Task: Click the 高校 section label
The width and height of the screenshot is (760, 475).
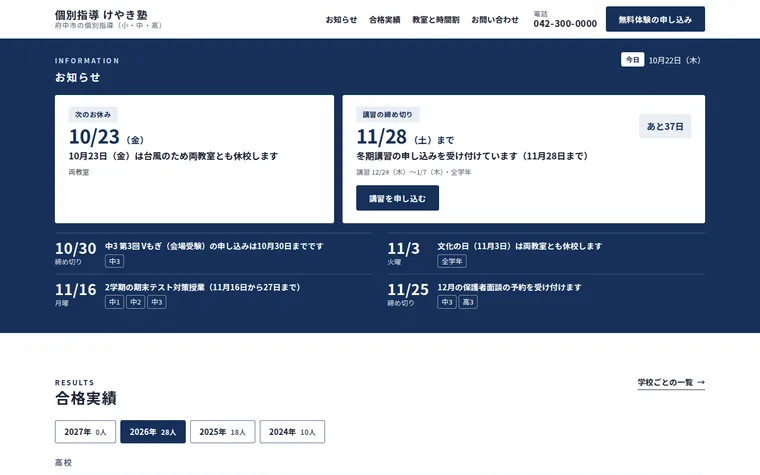Action: pyautogui.click(x=63, y=462)
